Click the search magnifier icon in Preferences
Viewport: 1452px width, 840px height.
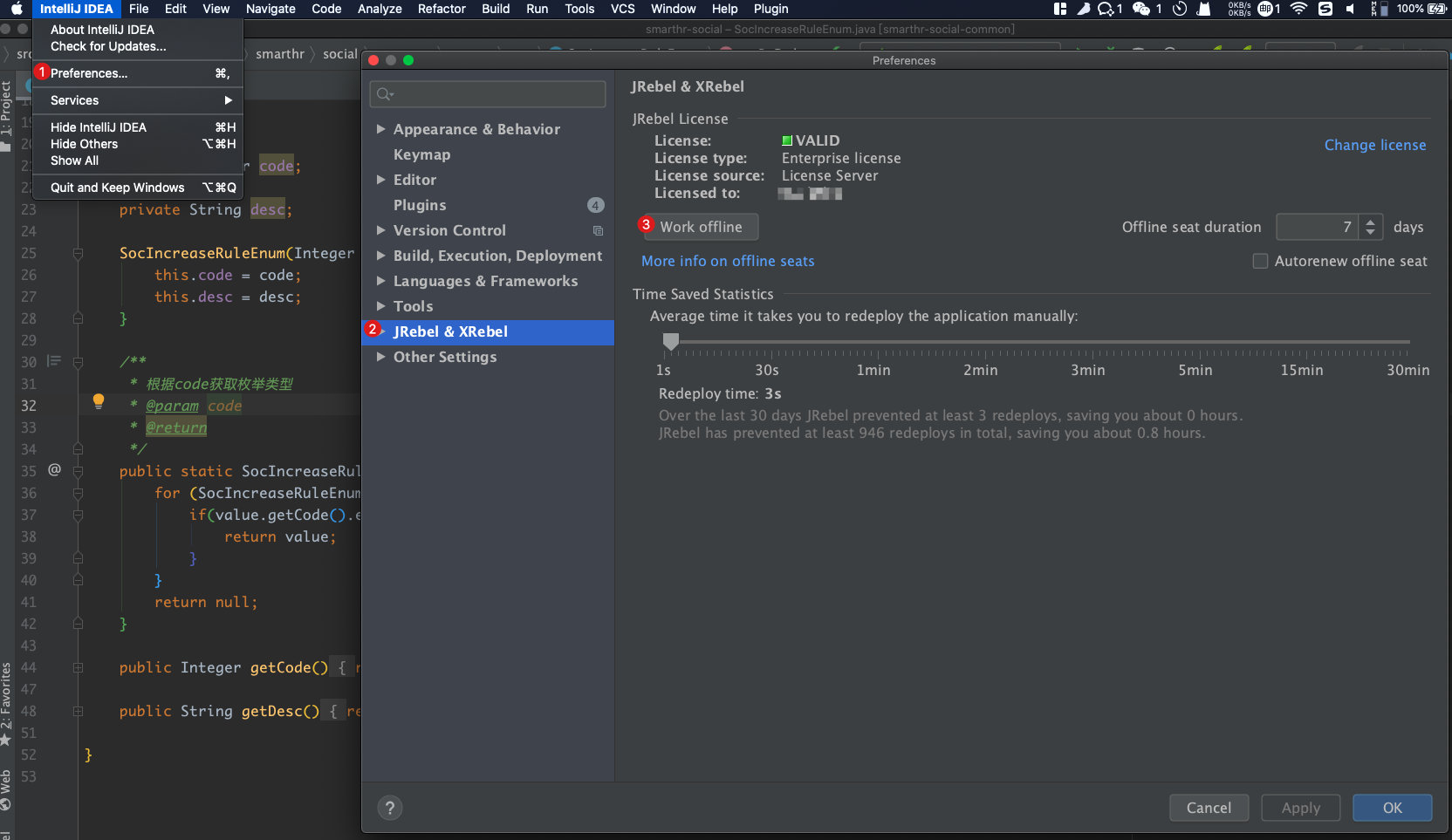(x=385, y=94)
